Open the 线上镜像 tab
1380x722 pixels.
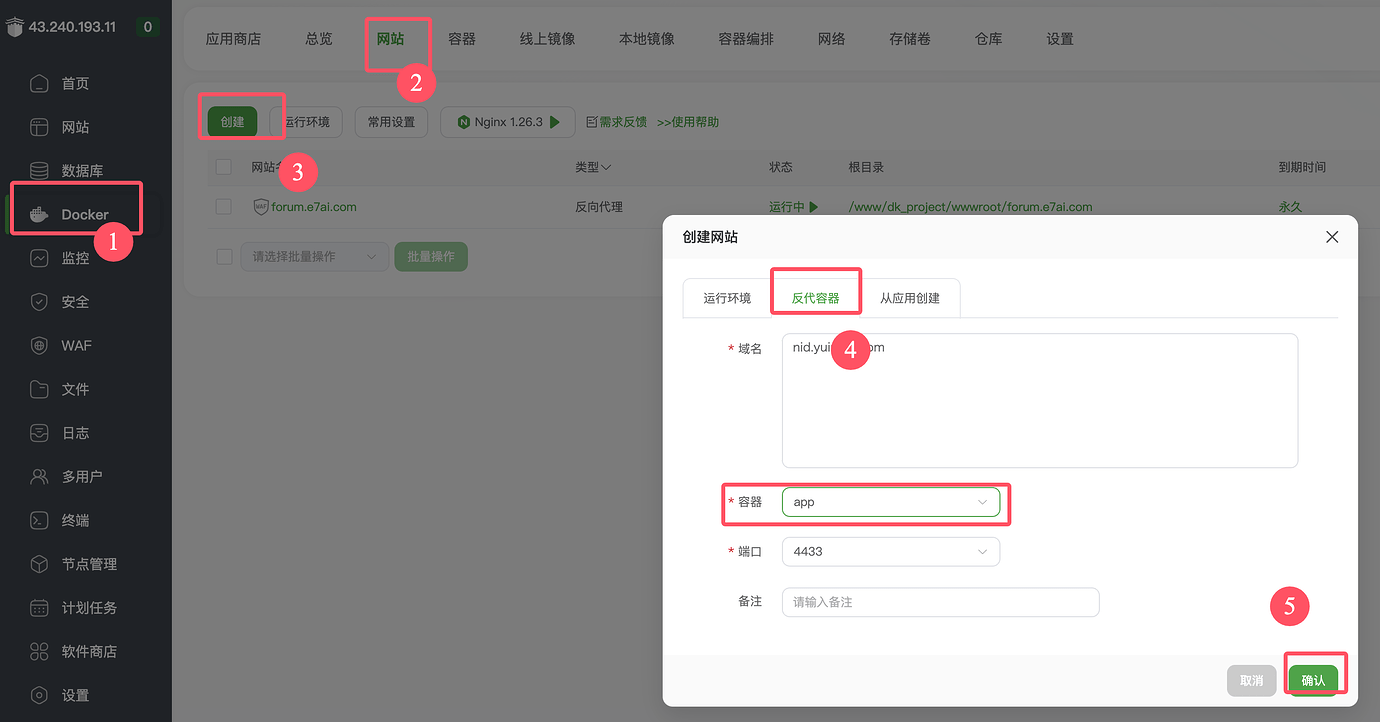click(x=547, y=39)
